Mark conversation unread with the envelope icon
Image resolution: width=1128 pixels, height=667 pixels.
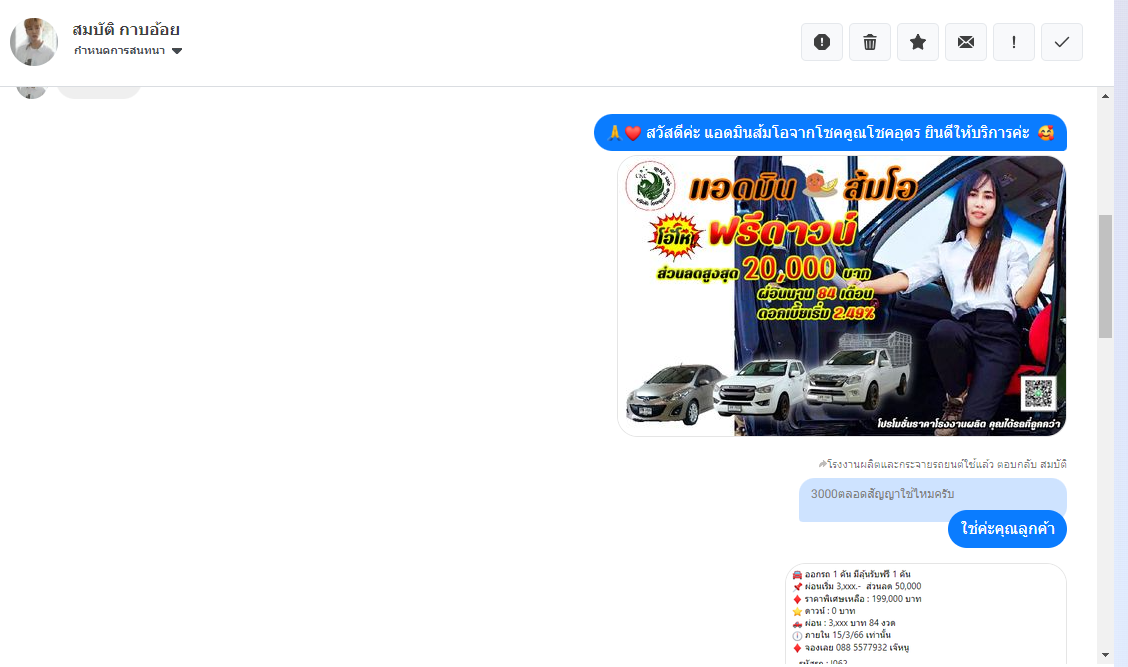pyautogui.click(x=966, y=42)
